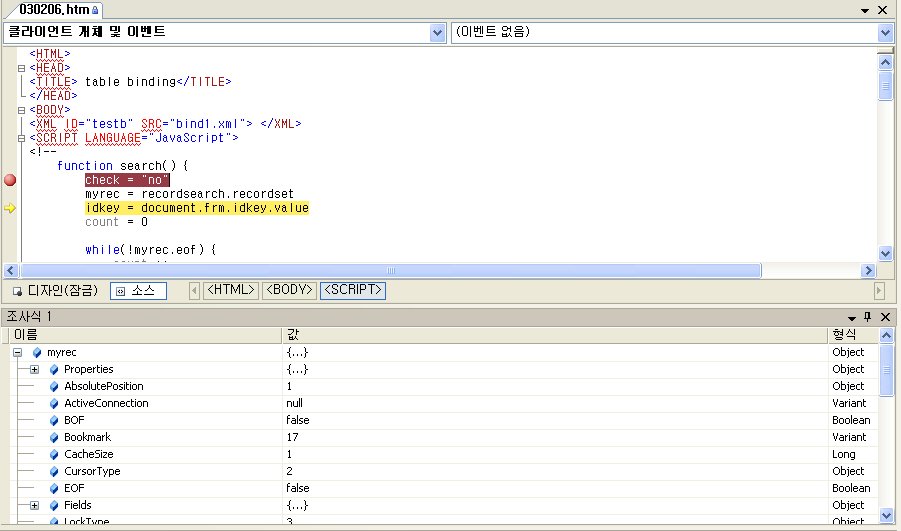Close the watch 1 panel

click(x=885, y=317)
